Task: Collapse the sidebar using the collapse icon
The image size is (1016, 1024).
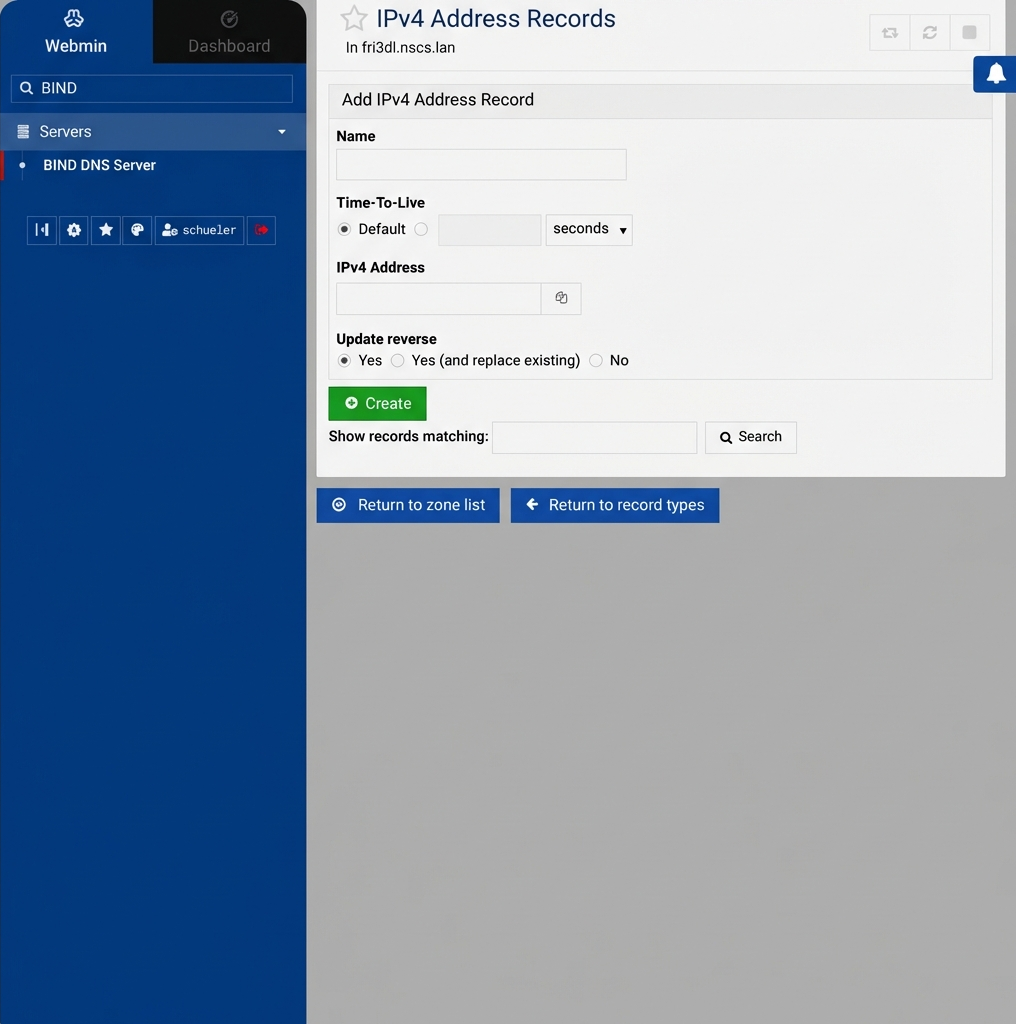Action: click(41, 230)
